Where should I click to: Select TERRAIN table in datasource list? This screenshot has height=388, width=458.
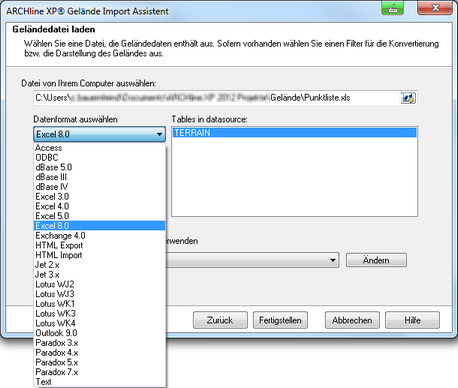pyautogui.click(x=295, y=133)
